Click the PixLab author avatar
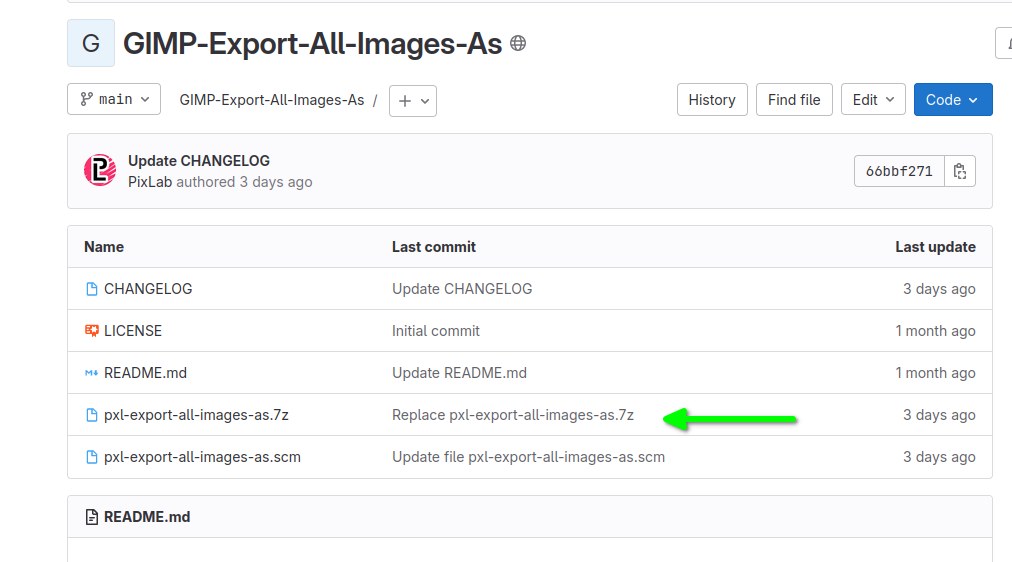The width and height of the screenshot is (1012, 562). coord(100,170)
